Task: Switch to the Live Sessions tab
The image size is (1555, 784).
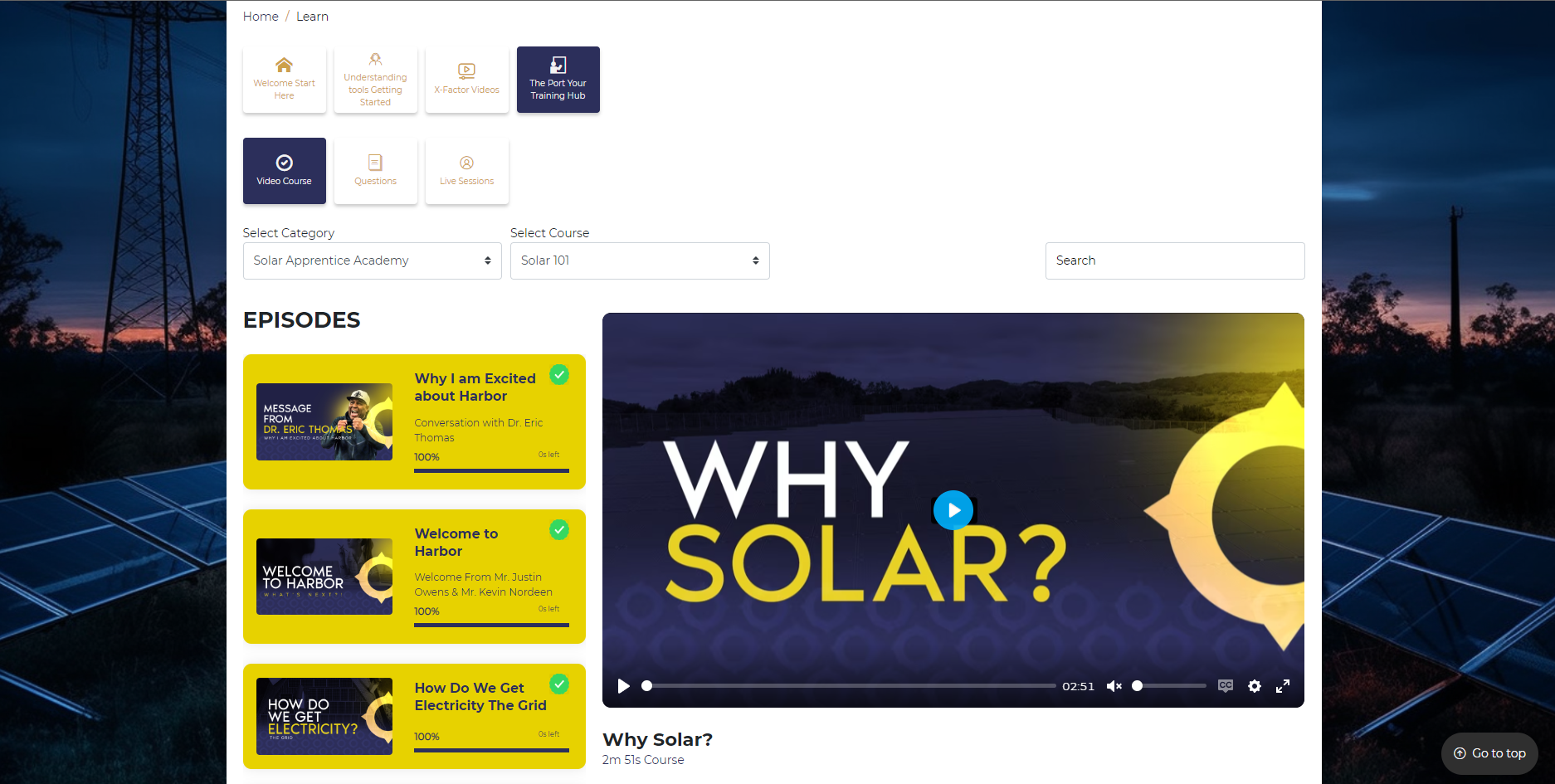Action: pos(466,171)
